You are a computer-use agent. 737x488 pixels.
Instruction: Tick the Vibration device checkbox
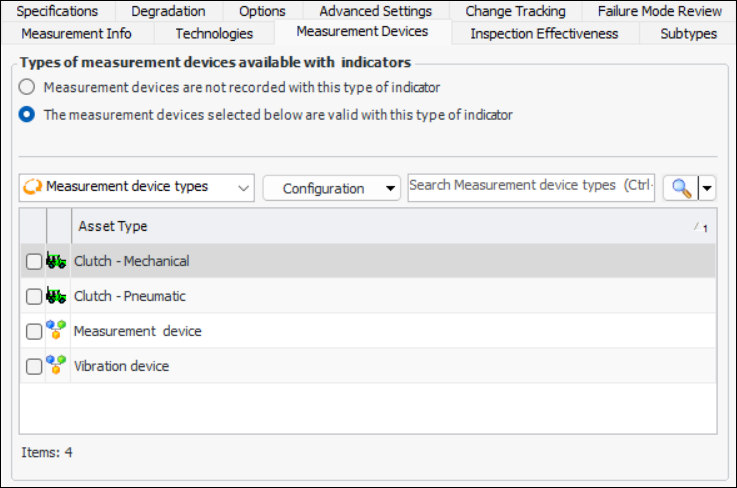[34, 367]
